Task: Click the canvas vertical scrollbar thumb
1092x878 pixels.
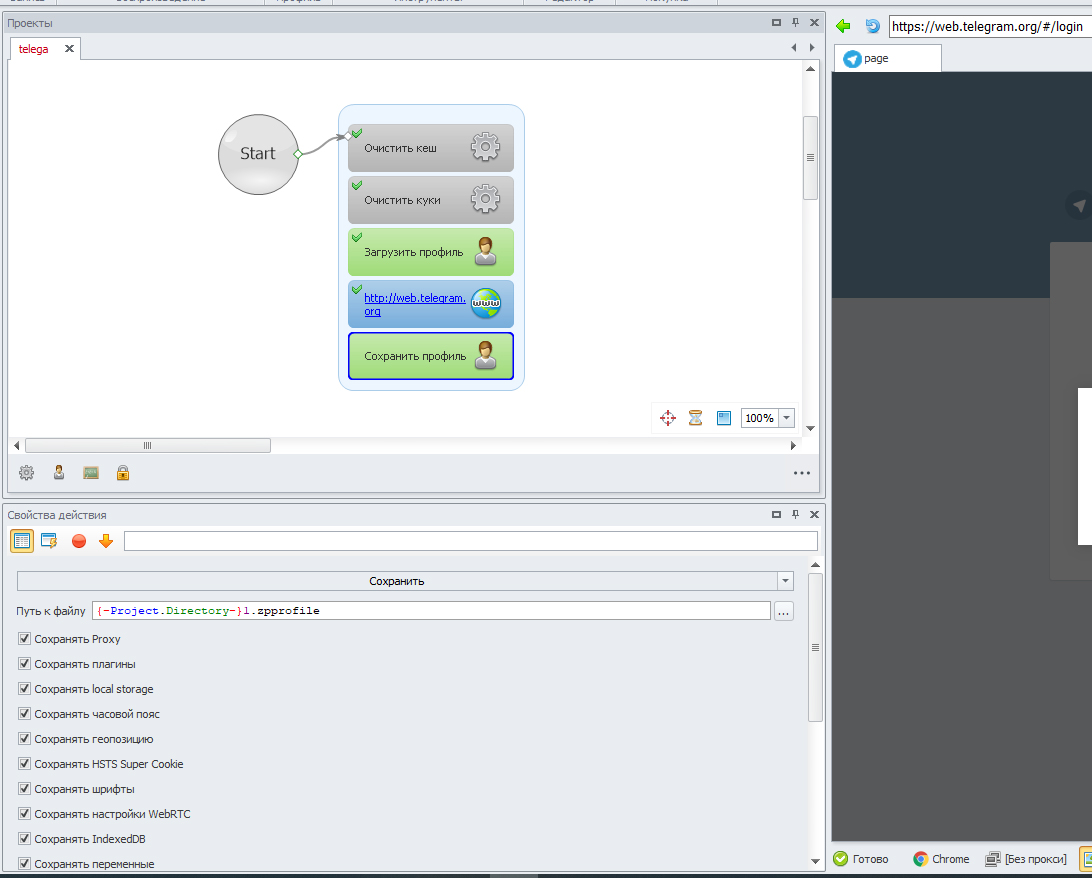Action: pos(810,157)
